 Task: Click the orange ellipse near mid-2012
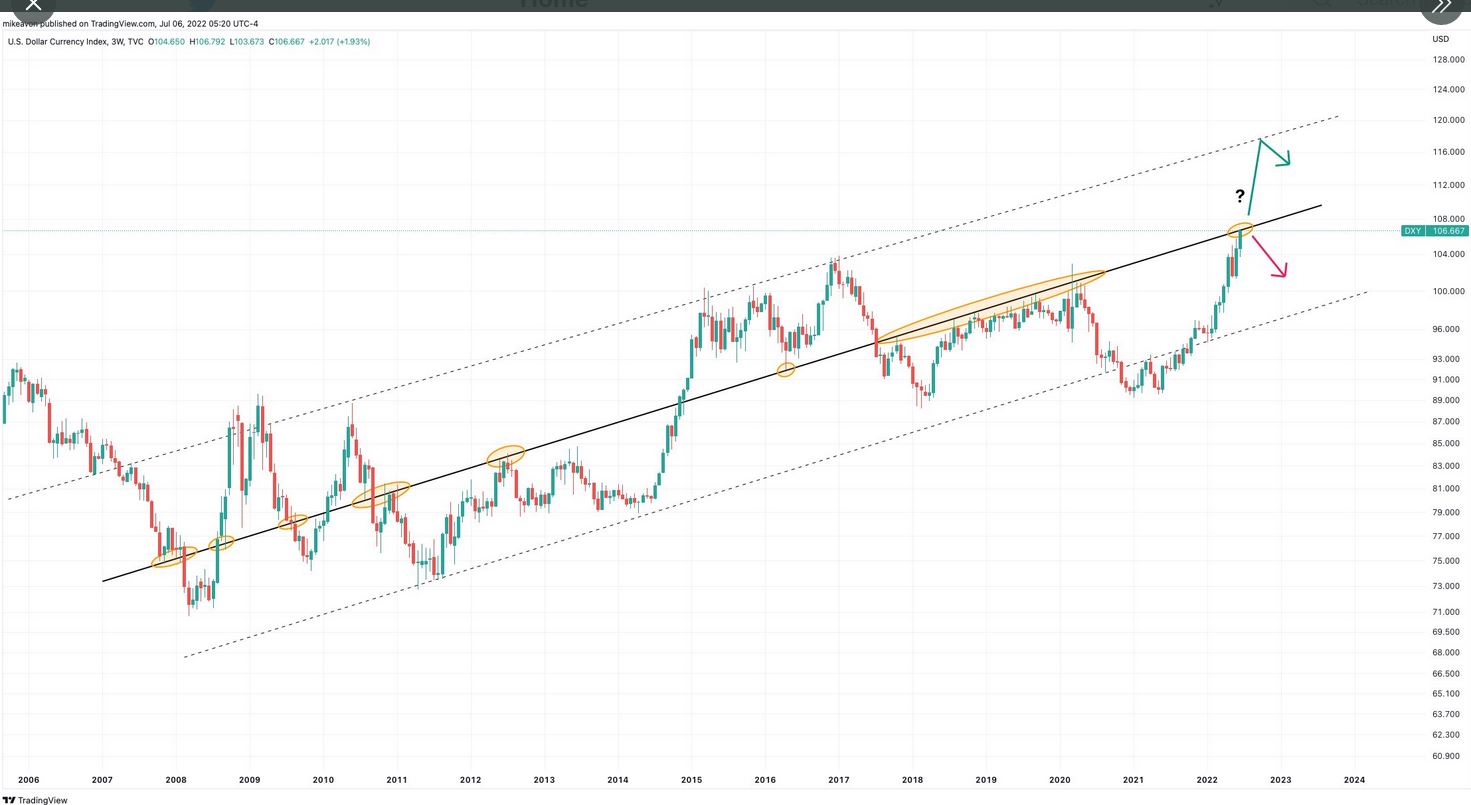coord(506,456)
